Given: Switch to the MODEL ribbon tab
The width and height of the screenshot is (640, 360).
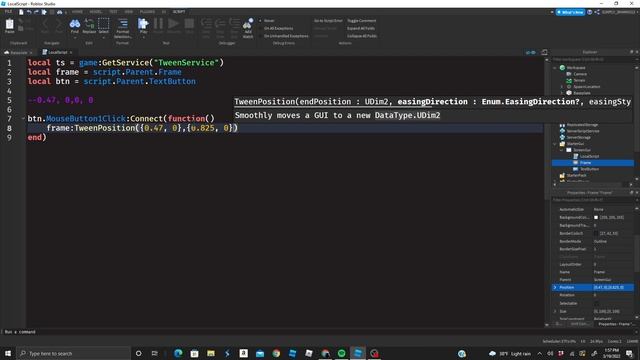Looking at the screenshot, I should pos(96,12).
